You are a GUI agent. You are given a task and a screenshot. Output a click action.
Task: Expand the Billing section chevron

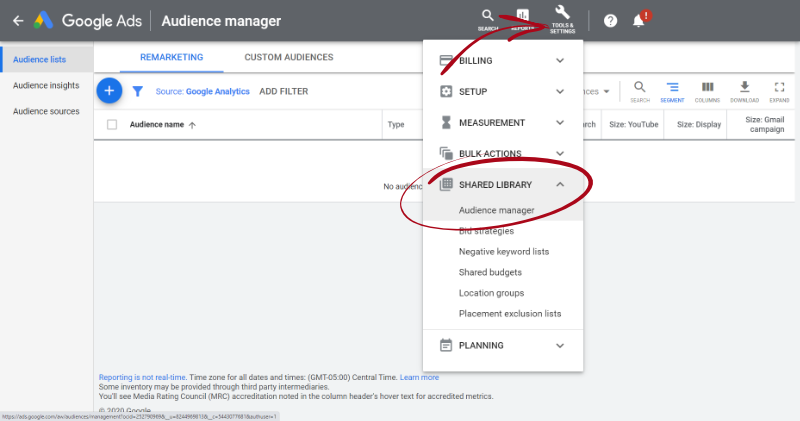(x=560, y=60)
